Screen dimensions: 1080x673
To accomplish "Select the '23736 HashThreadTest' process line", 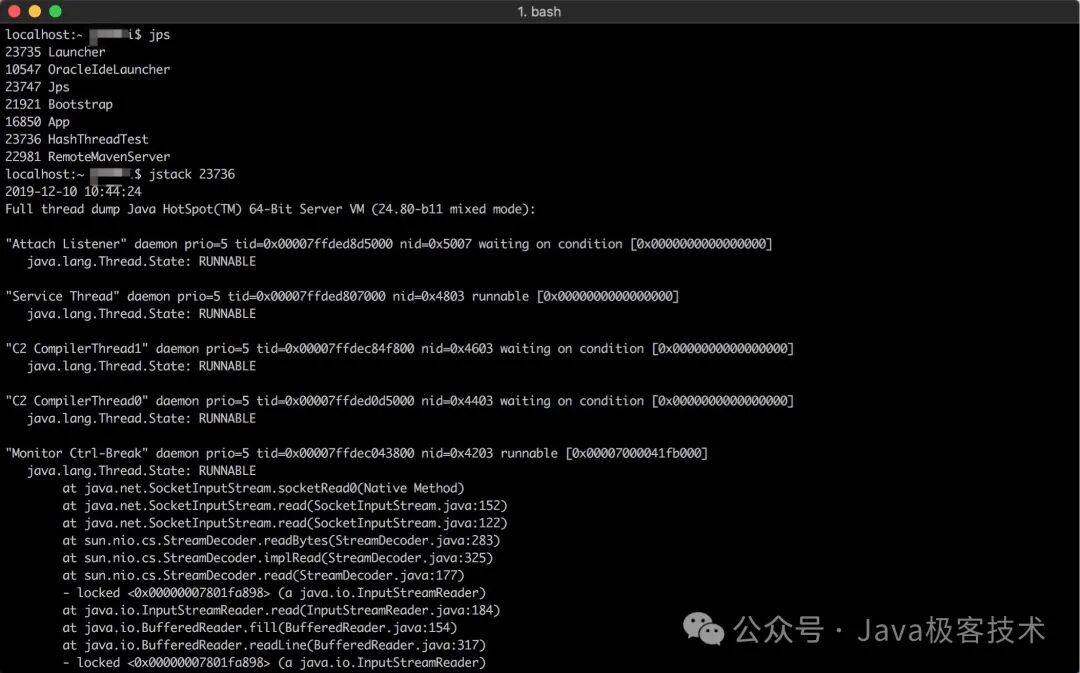I will (76, 139).
